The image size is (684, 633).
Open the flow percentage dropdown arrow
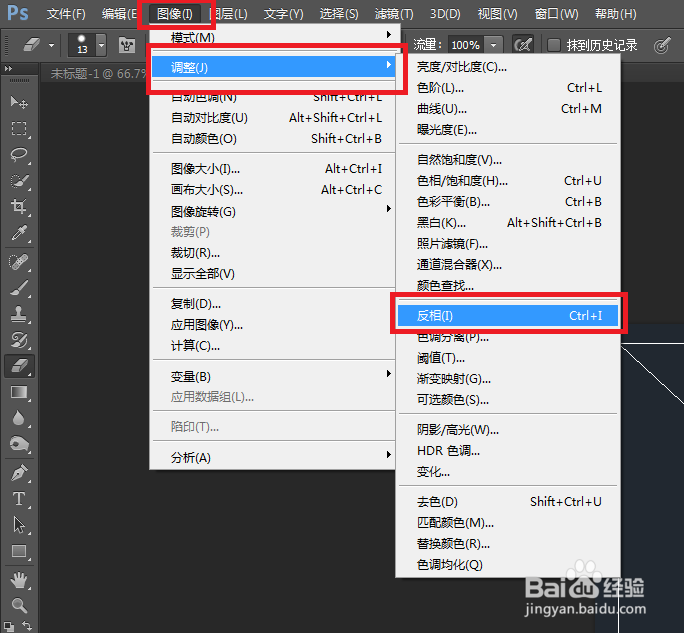click(x=493, y=44)
